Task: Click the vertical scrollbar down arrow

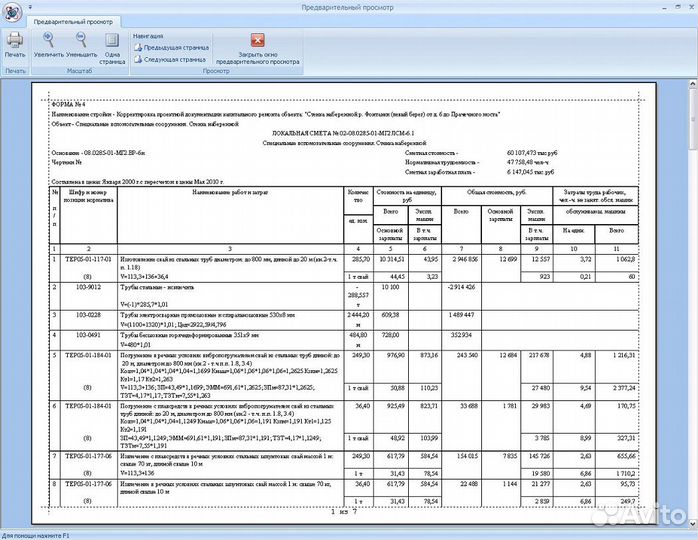Action: tap(693, 523)
